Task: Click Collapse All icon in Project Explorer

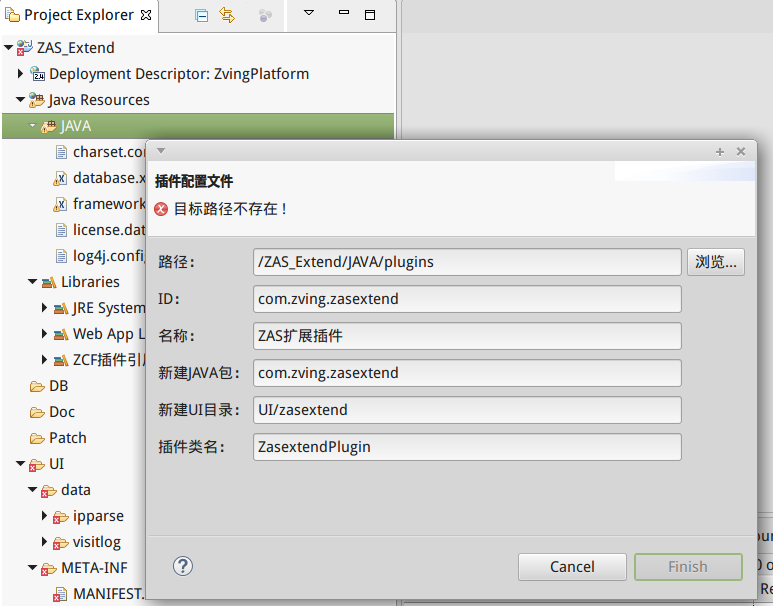Action: pos(201,15)
